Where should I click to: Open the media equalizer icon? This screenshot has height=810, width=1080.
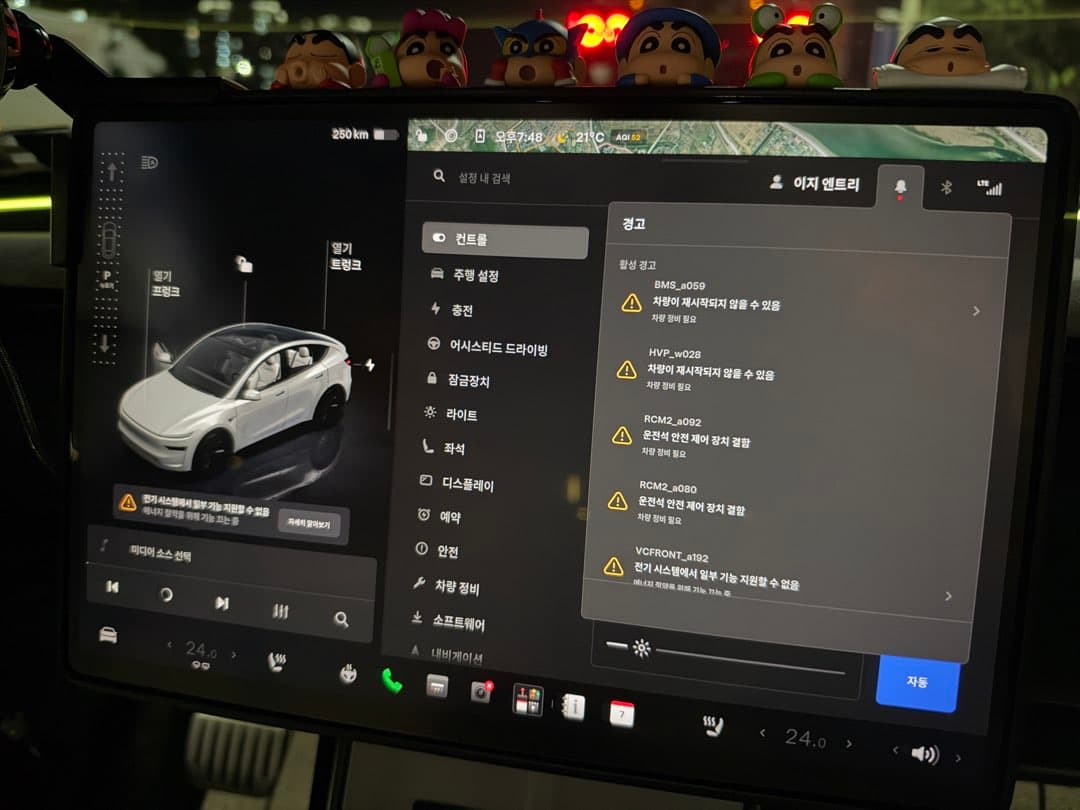280,611
